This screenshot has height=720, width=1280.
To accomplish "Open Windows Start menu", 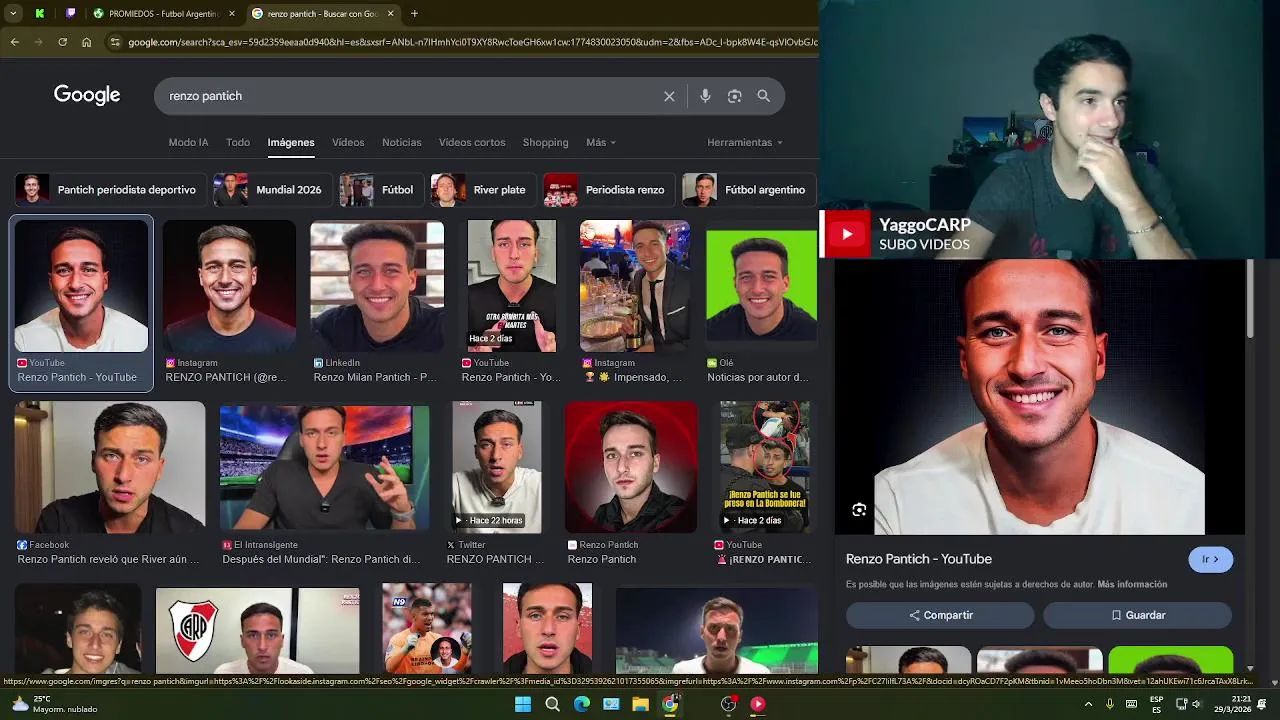I will (x=523, y=704).
